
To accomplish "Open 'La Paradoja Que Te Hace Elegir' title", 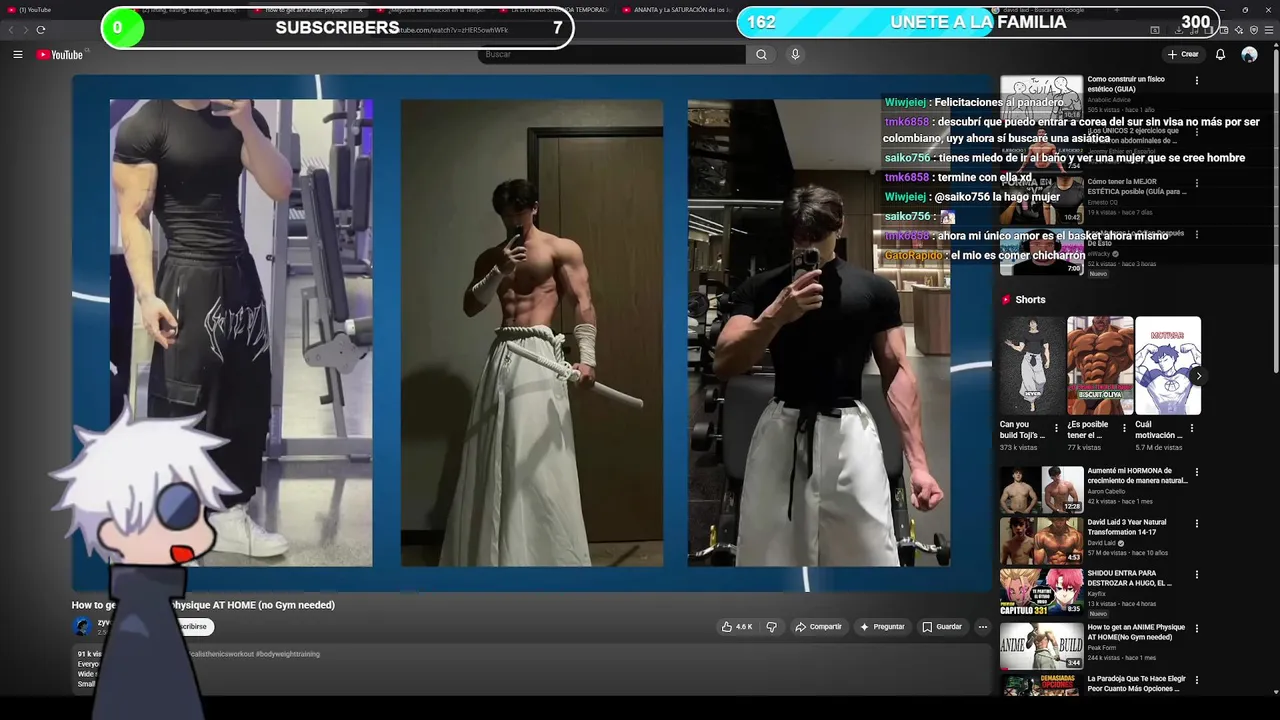I will [1137, 683].
